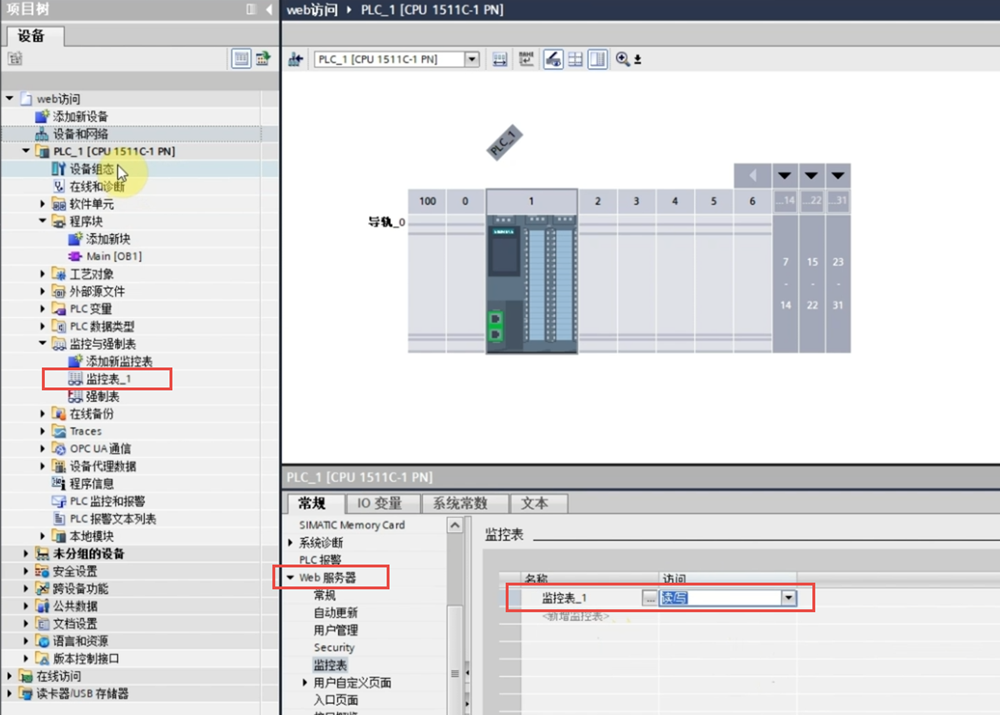Toggle the highlighted pencil-eye button in device toolbar

coord(553,60)
